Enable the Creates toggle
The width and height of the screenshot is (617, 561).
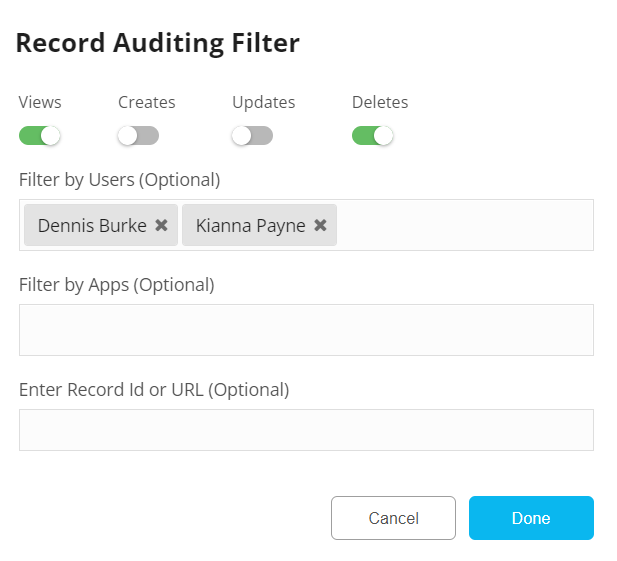click(138, 135)
